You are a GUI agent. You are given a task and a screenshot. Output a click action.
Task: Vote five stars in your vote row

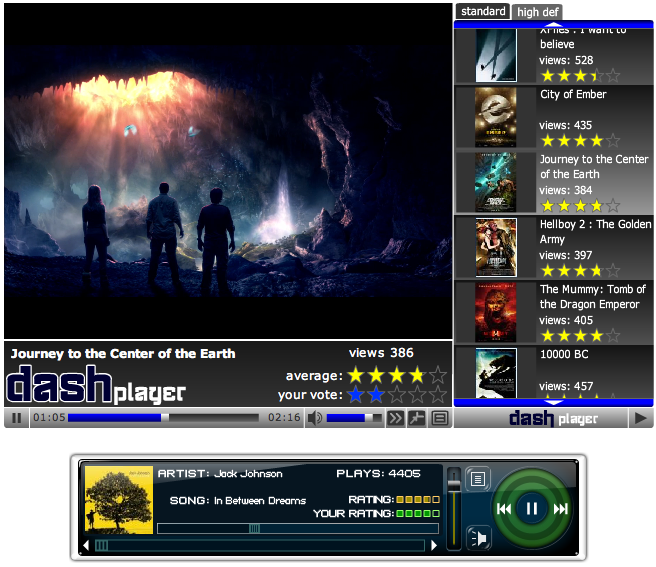pos(438,394)
